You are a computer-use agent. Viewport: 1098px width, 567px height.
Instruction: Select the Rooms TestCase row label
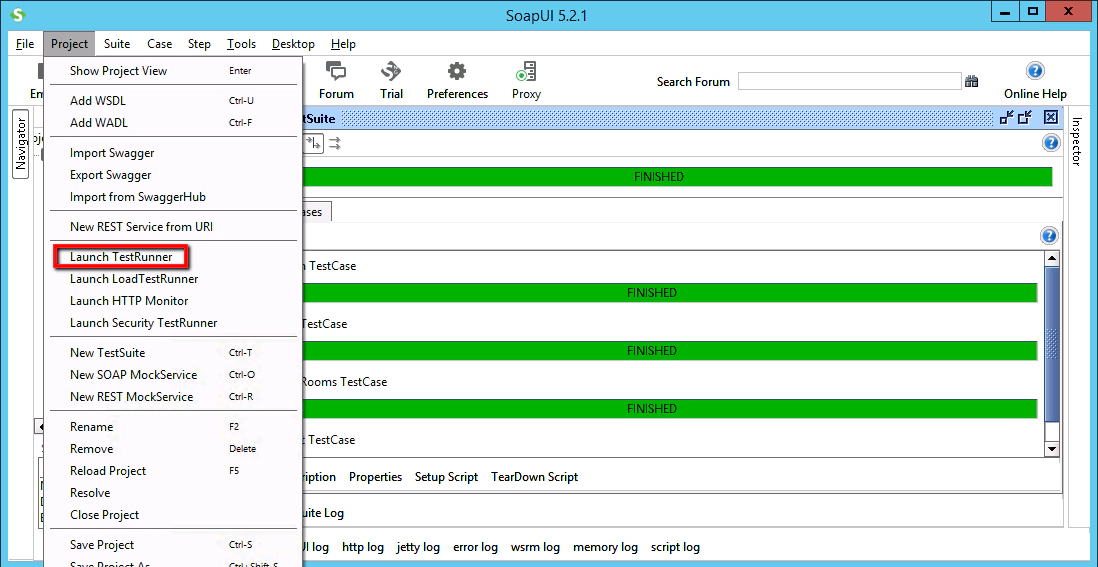[x=344, y=382]
